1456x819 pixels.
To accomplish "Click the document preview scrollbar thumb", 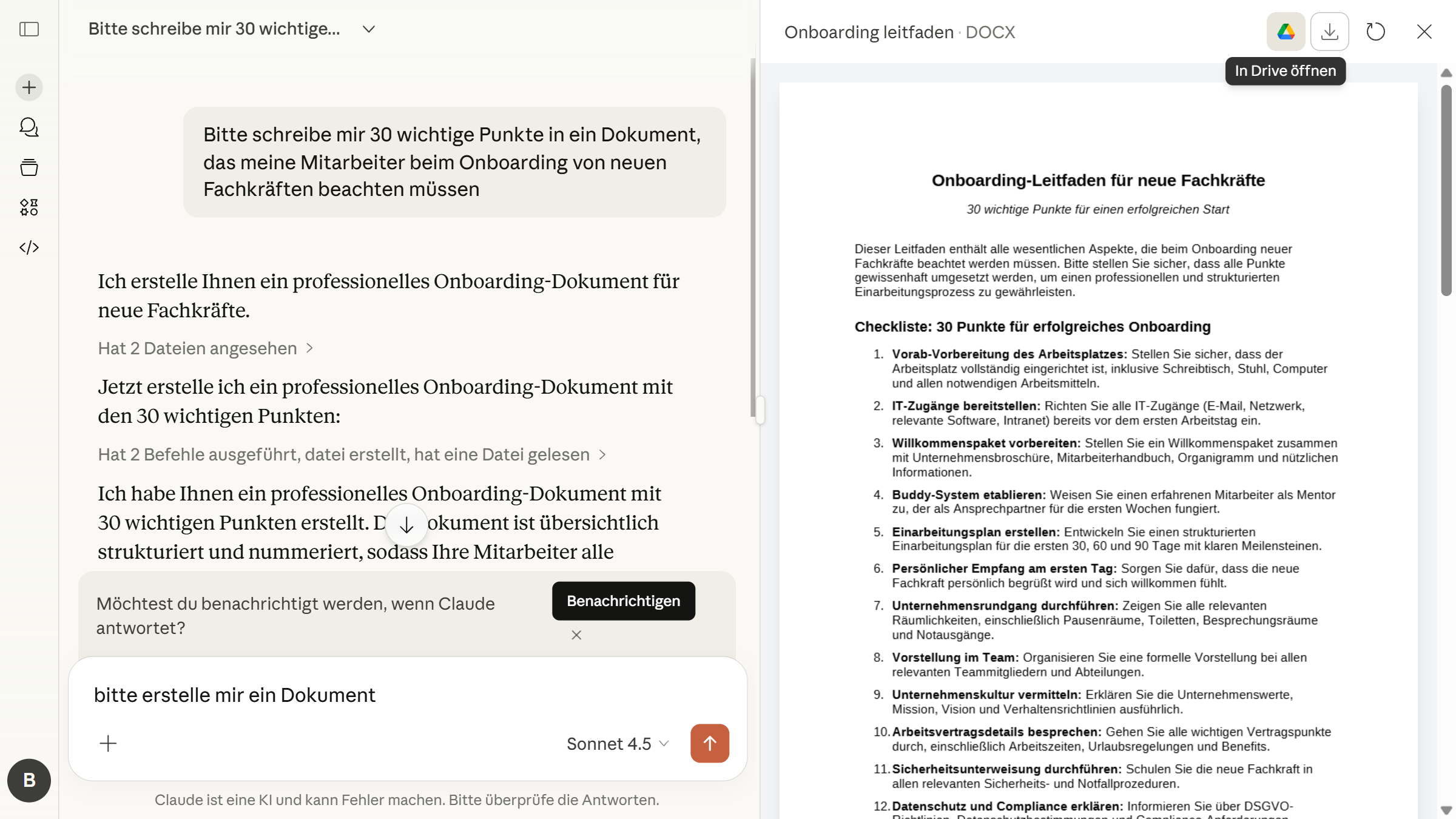I will [1446, 190].
